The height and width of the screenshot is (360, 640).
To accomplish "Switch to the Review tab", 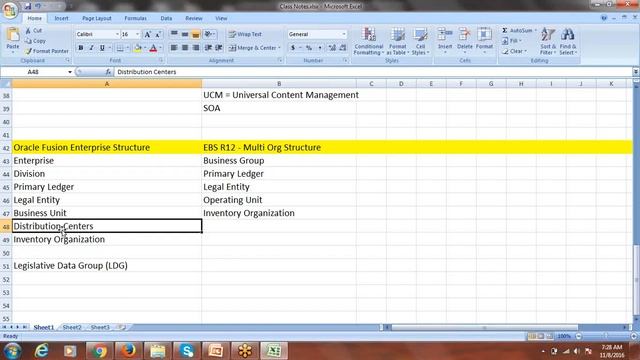I will [x=194, y=18].
